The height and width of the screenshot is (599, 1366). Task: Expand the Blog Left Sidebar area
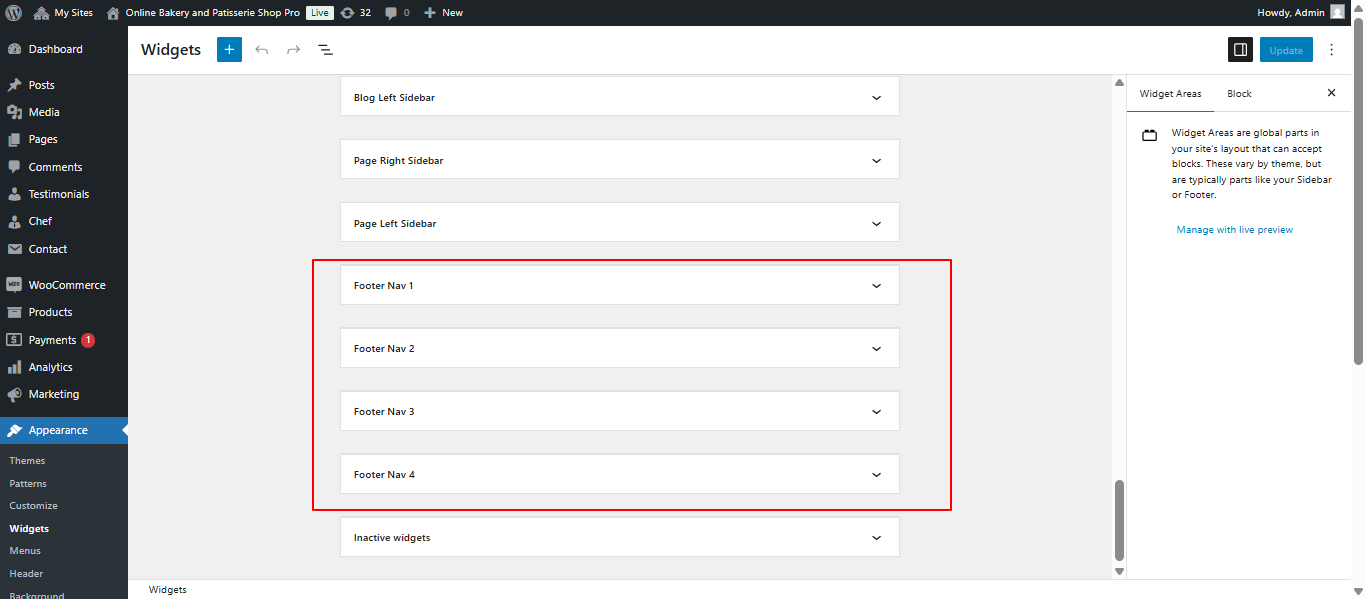[875, 96]
